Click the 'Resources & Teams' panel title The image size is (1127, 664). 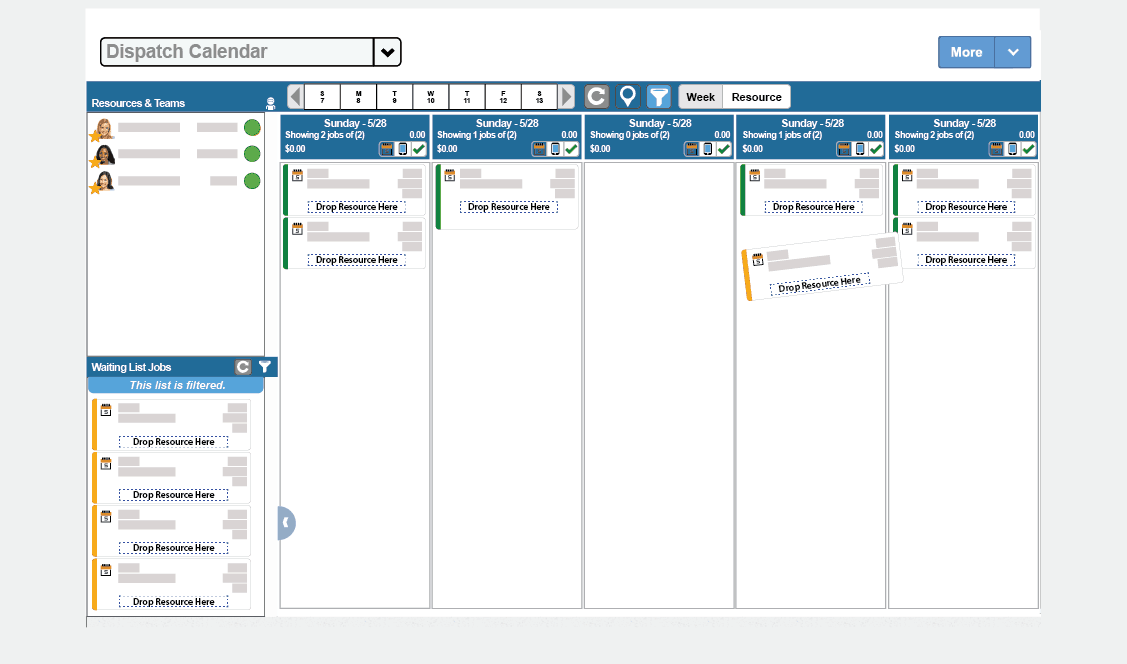tap(138, 103)
